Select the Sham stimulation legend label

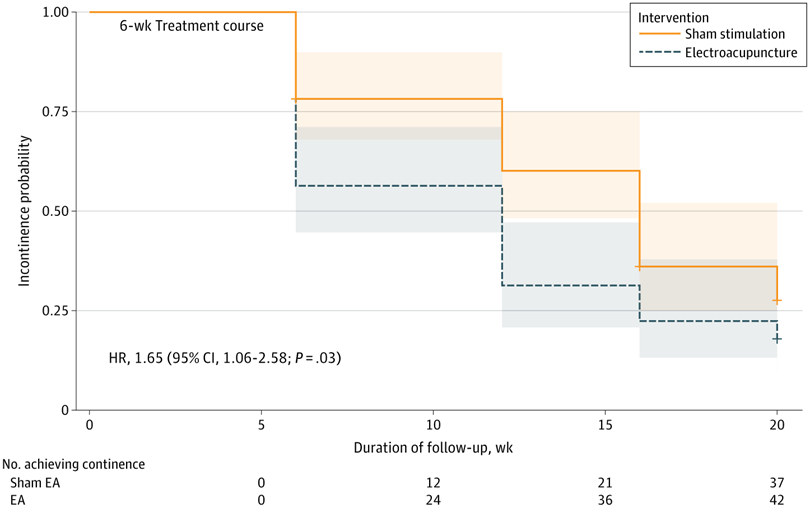tap(734, 34)
